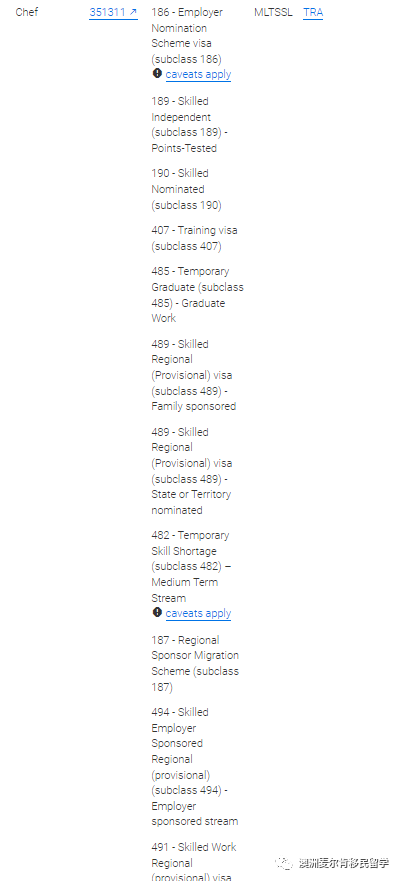Viewport: 401px width, 881px height.
Task: Click the 187 Regional Sponsor Migration entry
Action: pos(195,664)
